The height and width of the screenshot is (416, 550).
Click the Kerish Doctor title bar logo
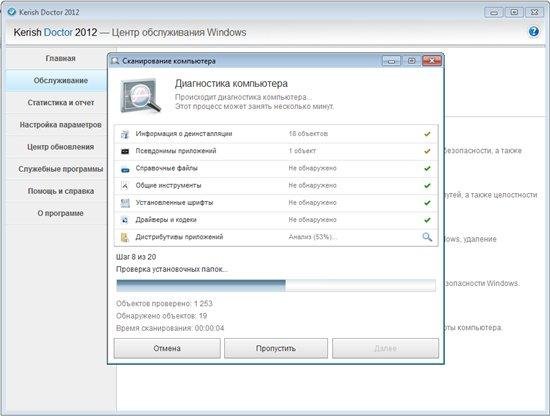pos(12,12)
